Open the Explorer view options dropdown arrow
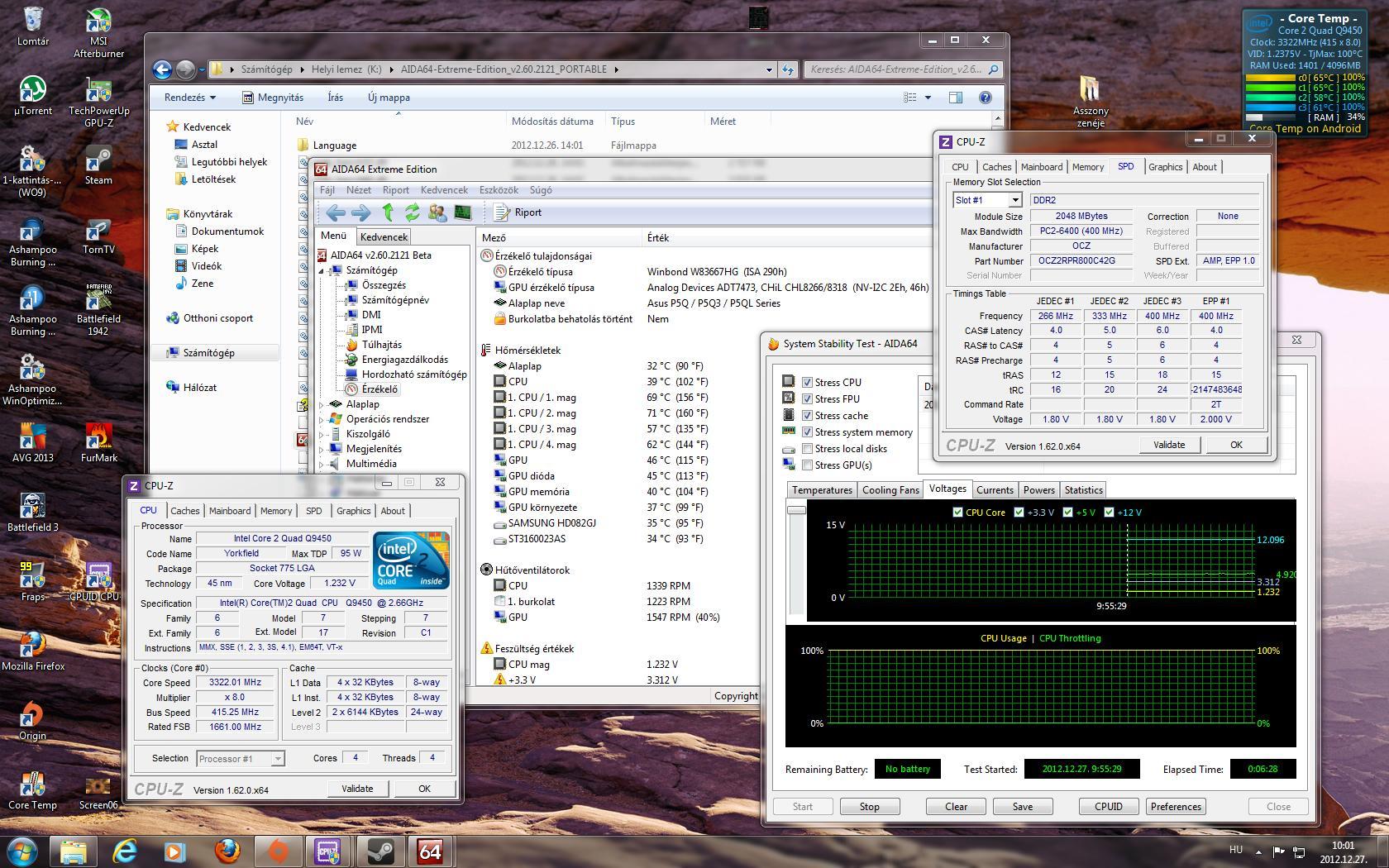 coord(928,98)
